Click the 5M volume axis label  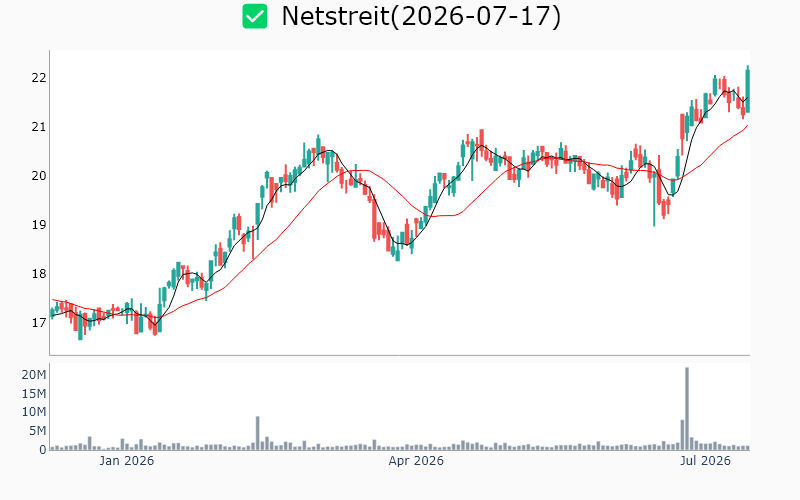click(x=37, y=431)
